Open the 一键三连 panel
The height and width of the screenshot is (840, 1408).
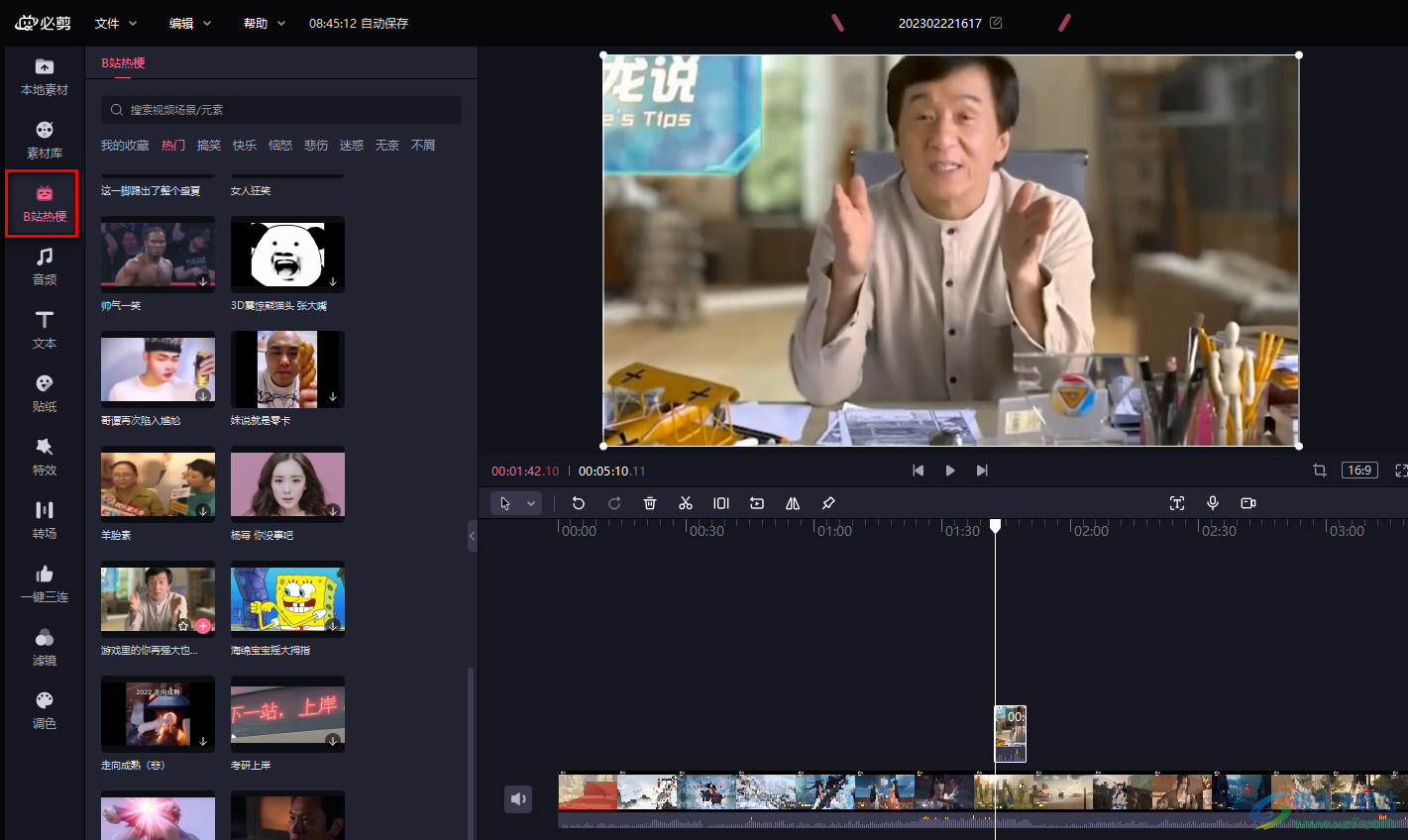(45, 583)
